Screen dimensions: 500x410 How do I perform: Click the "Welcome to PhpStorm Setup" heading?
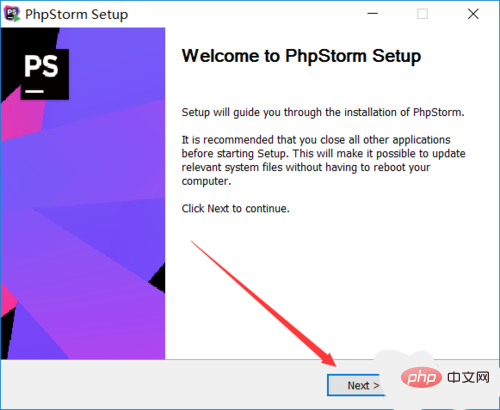[301, 56]
